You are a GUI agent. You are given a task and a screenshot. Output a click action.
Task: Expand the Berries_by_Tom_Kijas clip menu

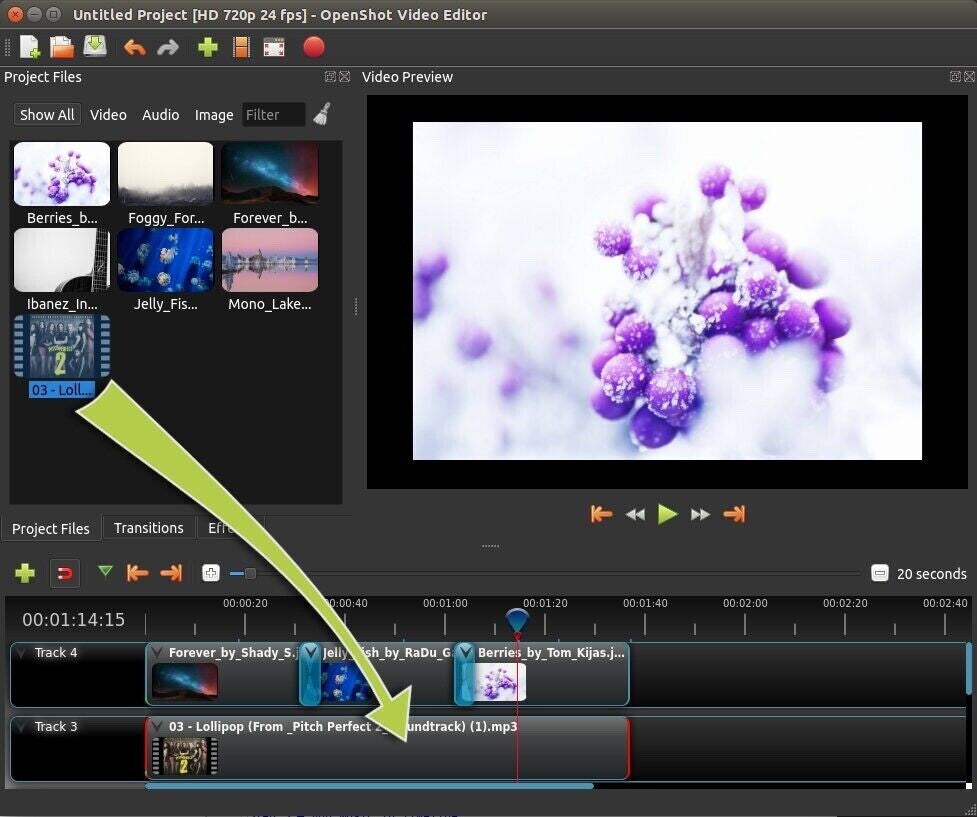(463, 652)
